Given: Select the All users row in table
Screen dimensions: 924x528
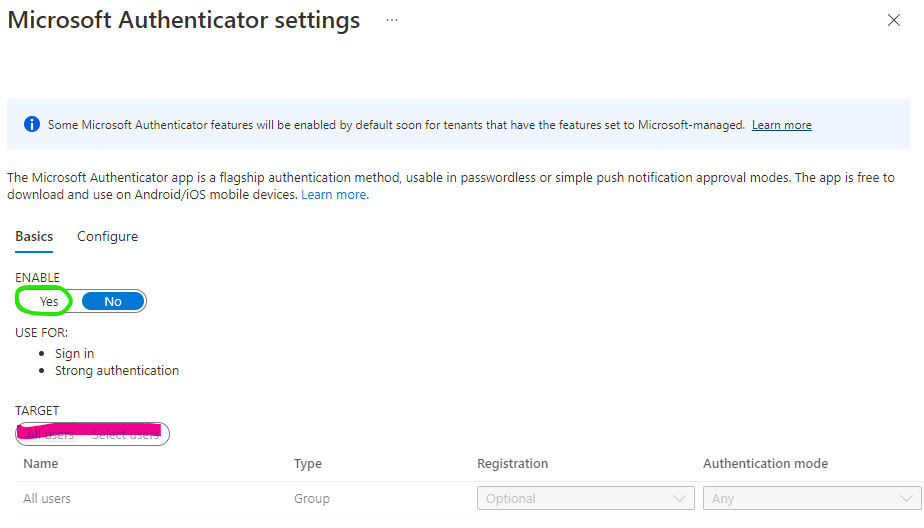Looking at the screenshot, I should point(47,498).
